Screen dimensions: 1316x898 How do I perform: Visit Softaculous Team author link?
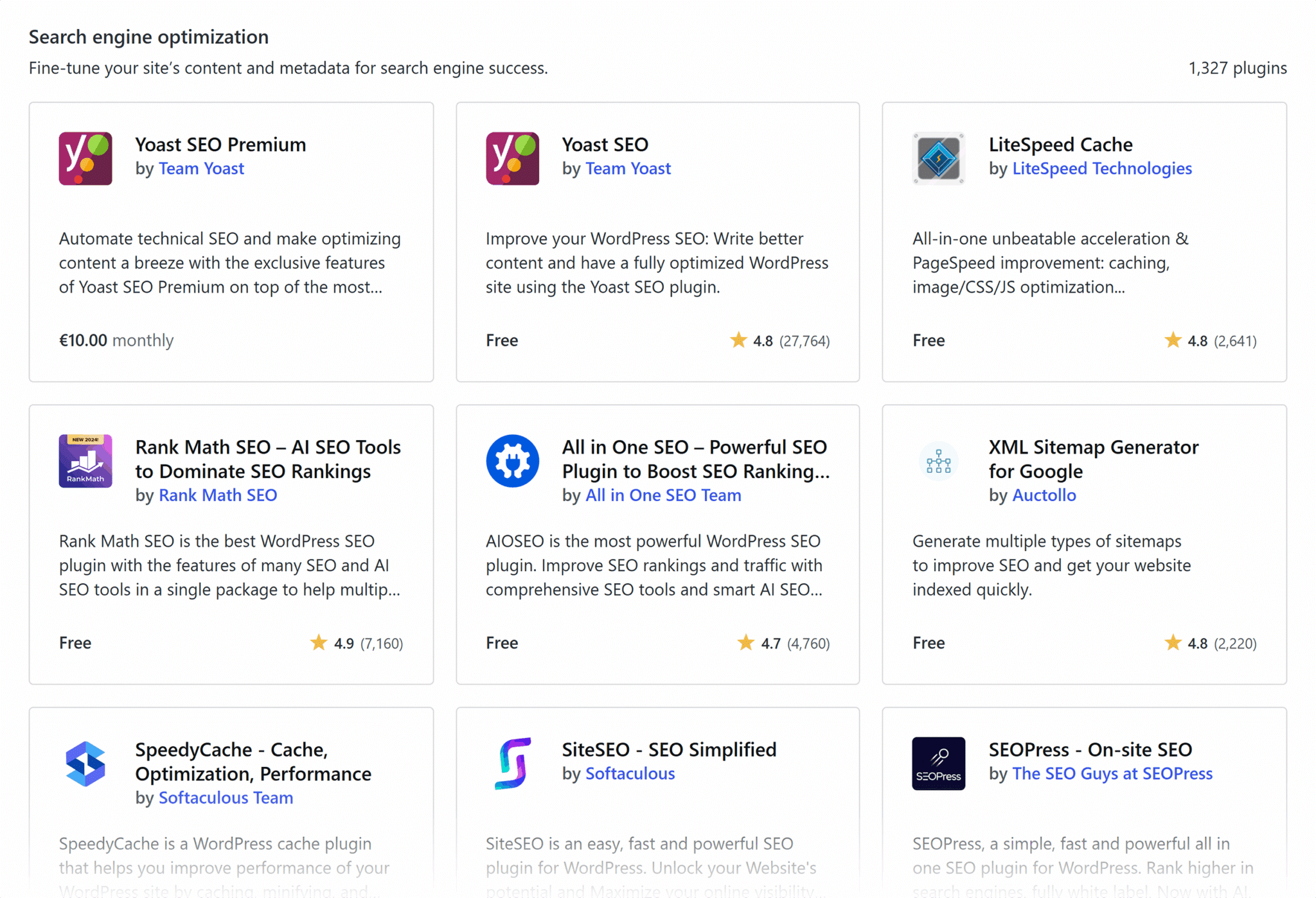pyautogui.click(x=226, y=798)
